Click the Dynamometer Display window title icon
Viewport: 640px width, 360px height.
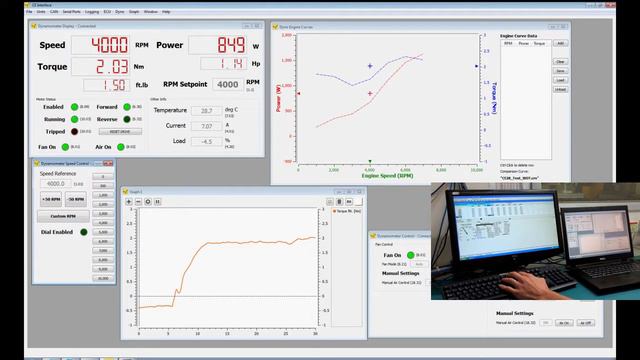(34, 26)
